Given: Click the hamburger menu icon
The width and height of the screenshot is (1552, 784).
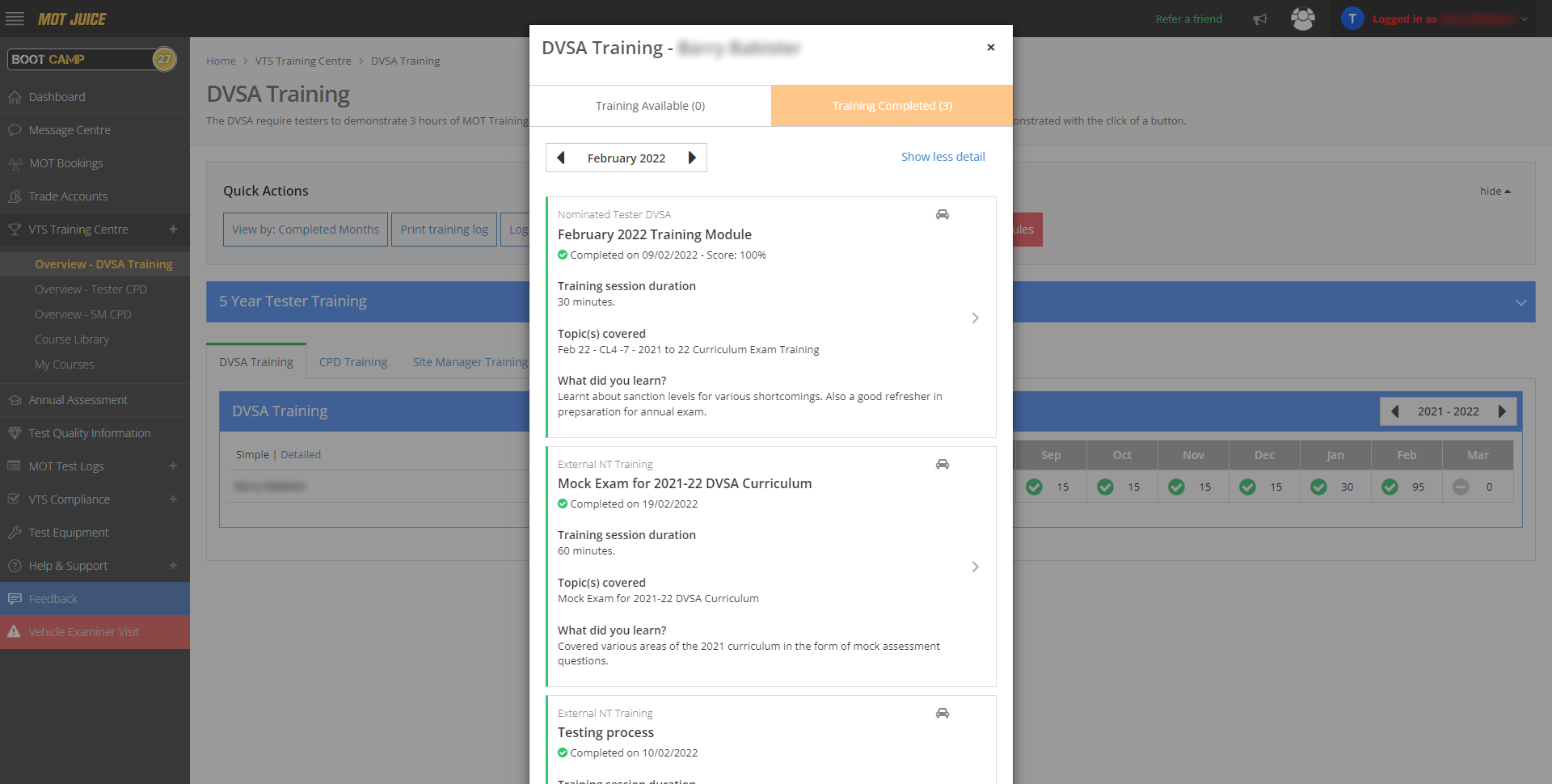Looking at the screenshot, I should [x=15, y=19].
